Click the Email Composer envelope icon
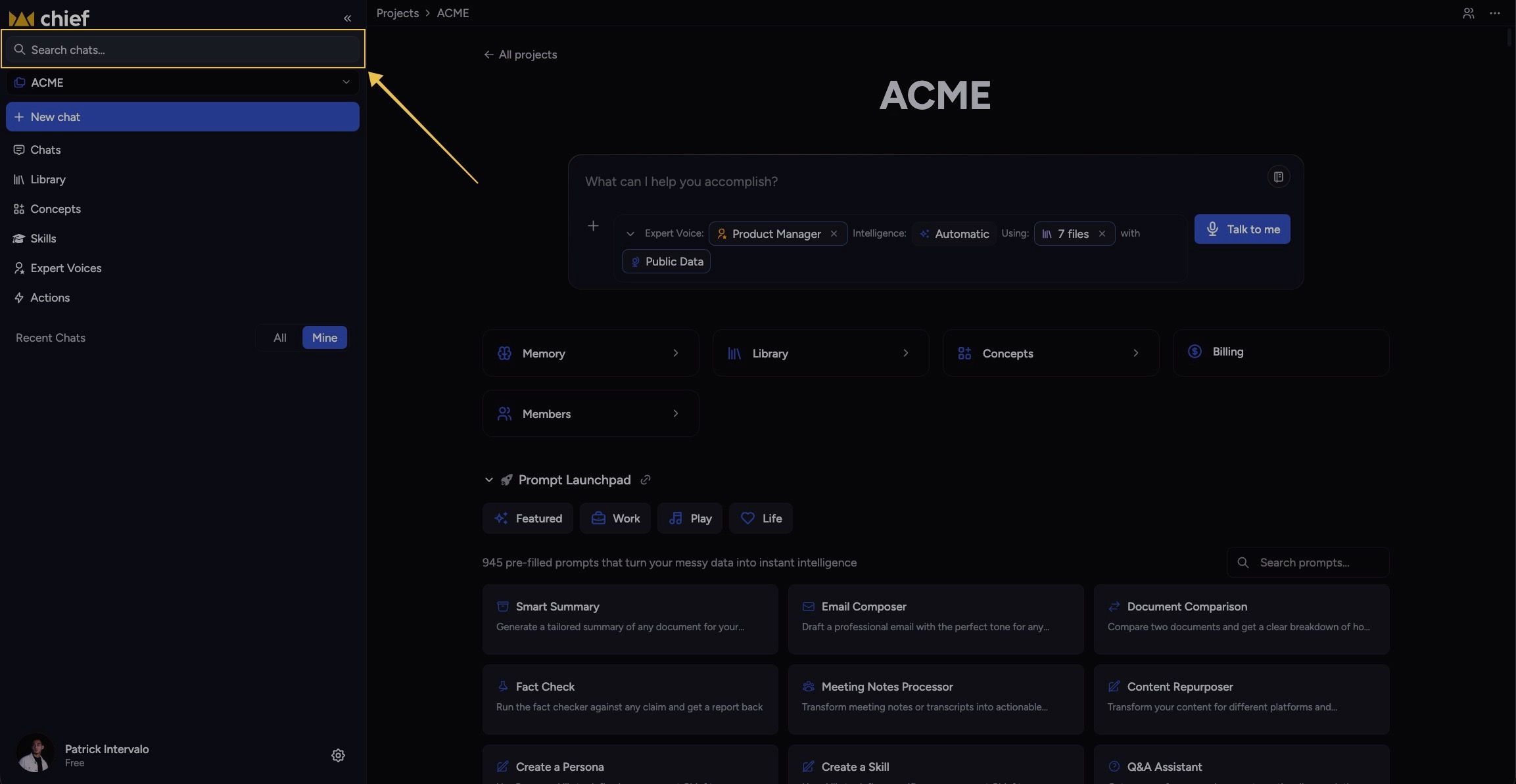This screenshot has width=1516, height=784. [x=809, y=607]
